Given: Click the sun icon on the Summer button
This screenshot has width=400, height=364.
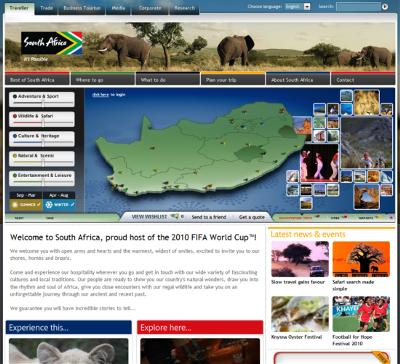Looking at the screenshot, I should coord(15,204).
